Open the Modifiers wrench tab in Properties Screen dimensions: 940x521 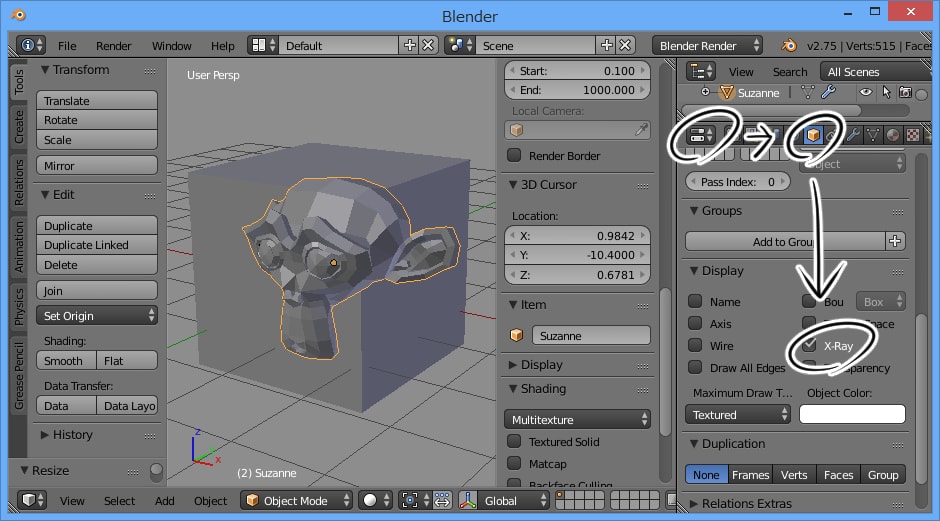[853, 135]
